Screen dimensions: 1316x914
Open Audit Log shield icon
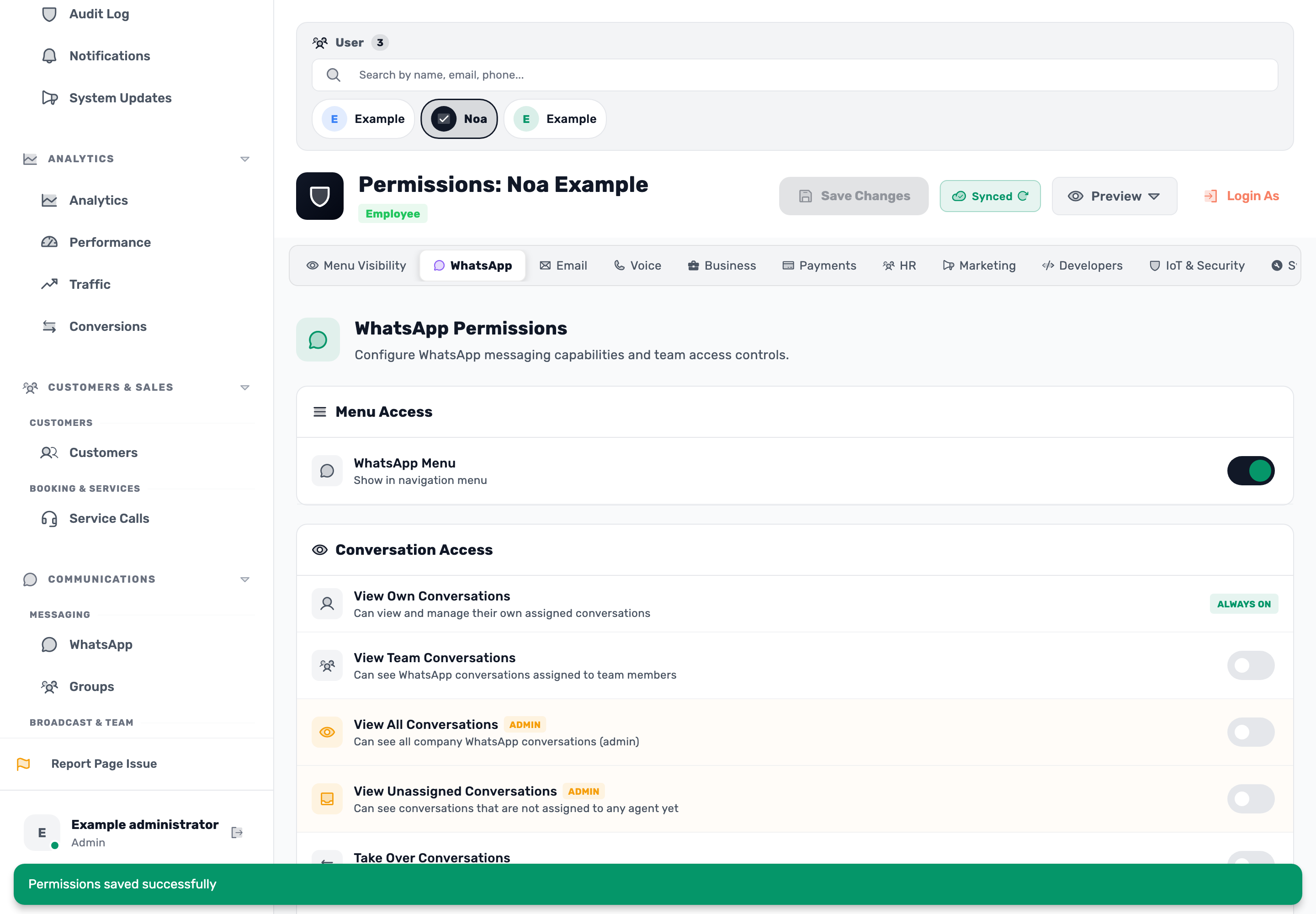[49, 14]
